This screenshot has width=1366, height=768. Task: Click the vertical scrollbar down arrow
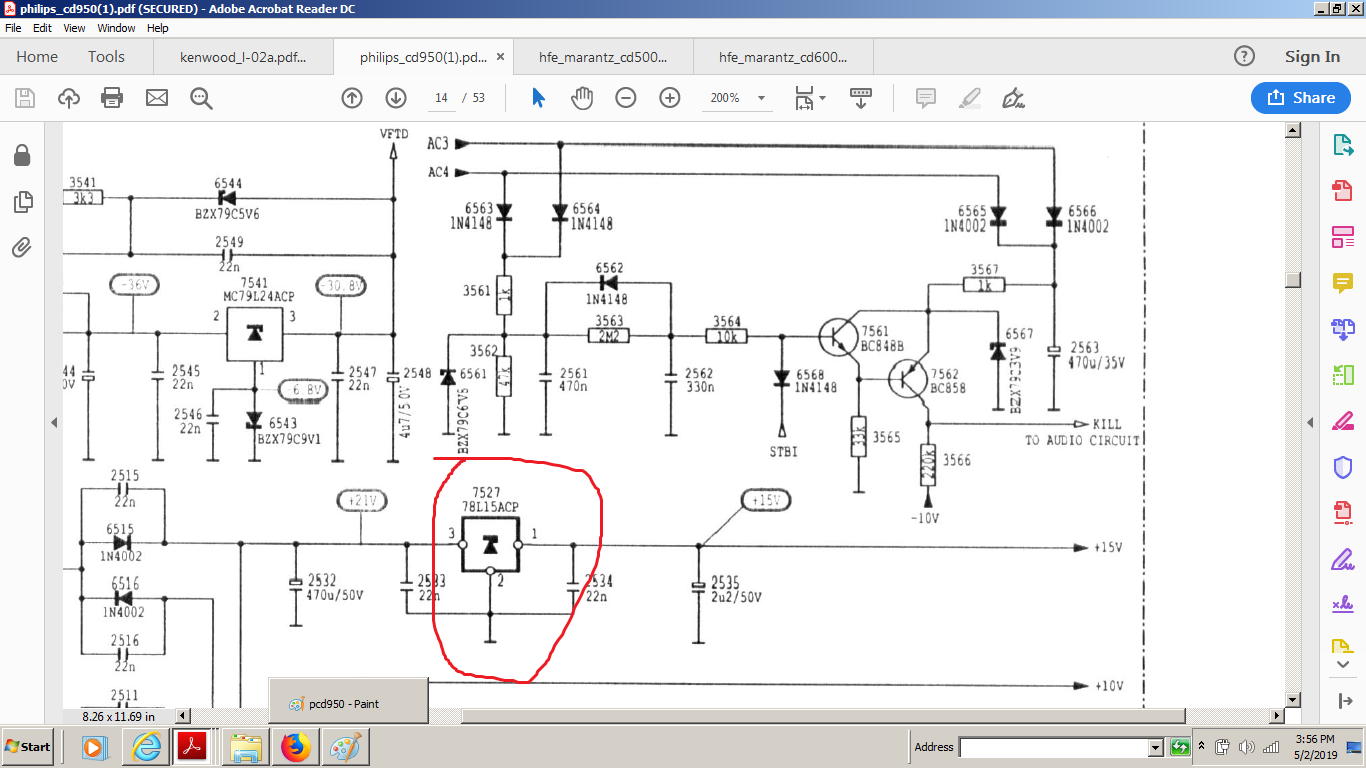tap(1293, 699)
